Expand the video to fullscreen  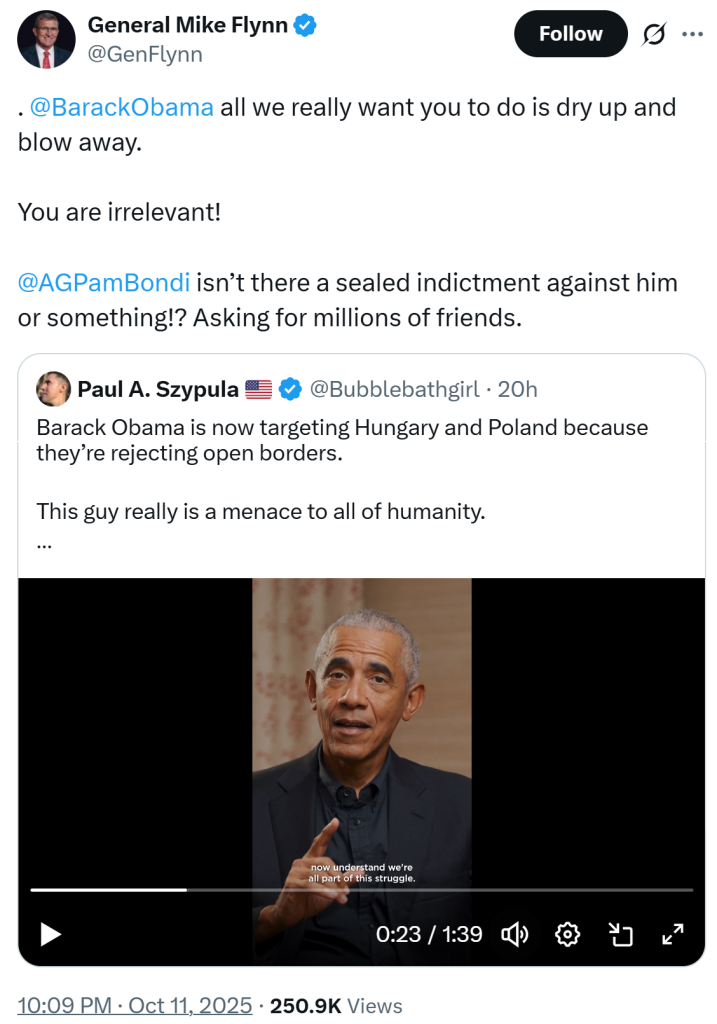point(673,934)
